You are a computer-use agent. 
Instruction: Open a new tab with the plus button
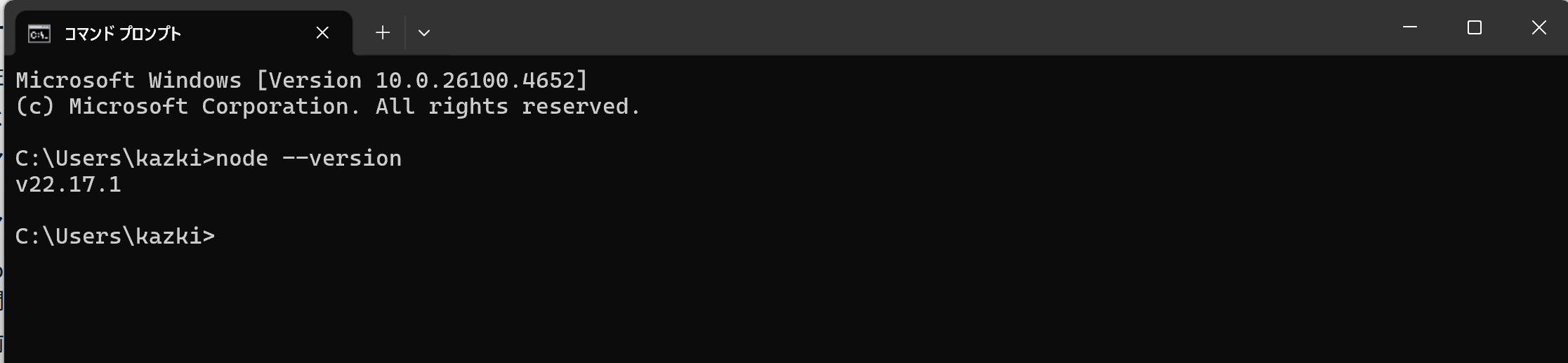click(382, 33)
